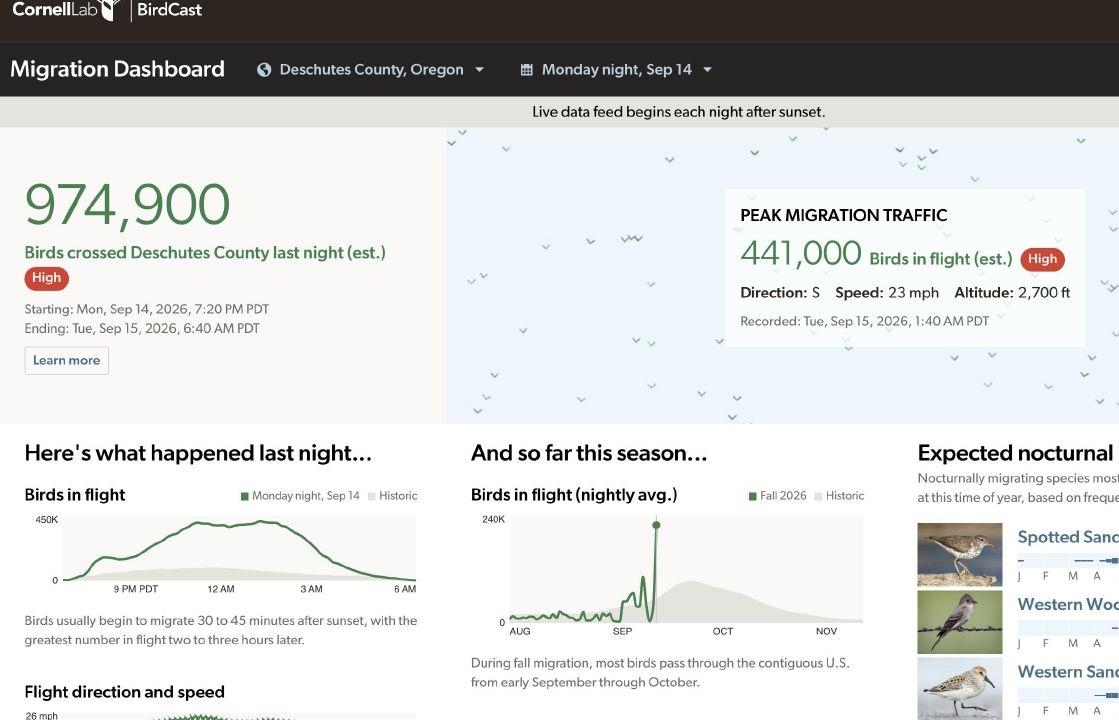Screen dimensions: 1119x720
Task: Toggle Monday night, Sep 14 legend swatch
Action: [x=245, y=496]
